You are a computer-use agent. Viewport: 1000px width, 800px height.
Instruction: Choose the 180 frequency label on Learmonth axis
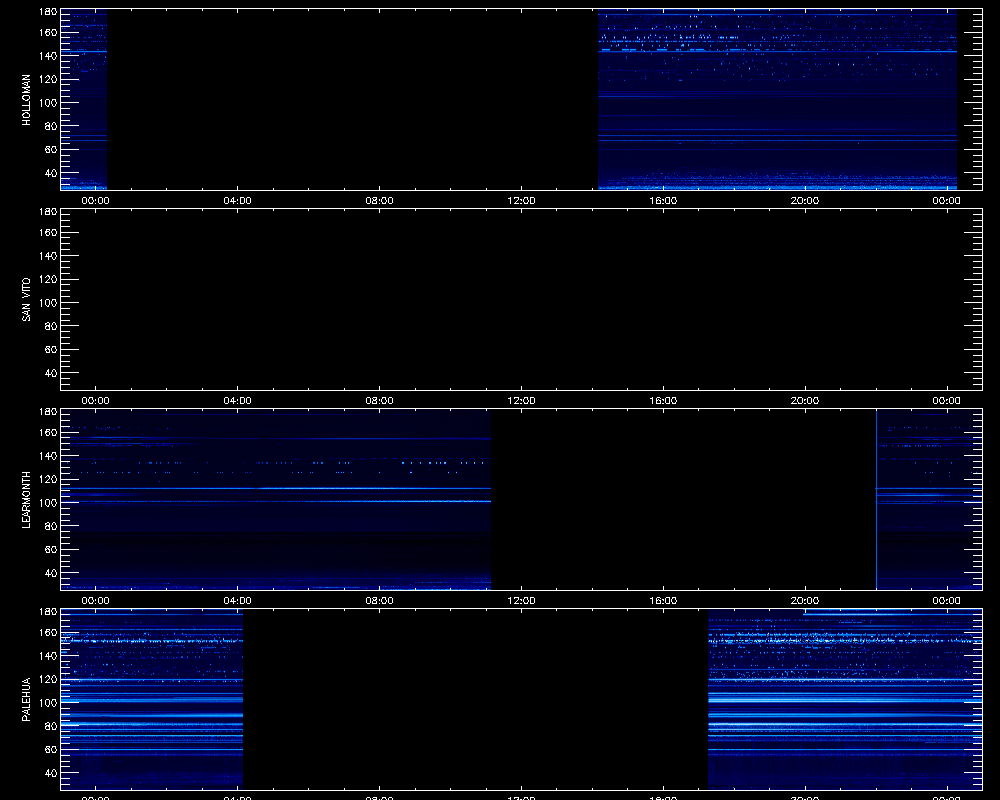48,411
